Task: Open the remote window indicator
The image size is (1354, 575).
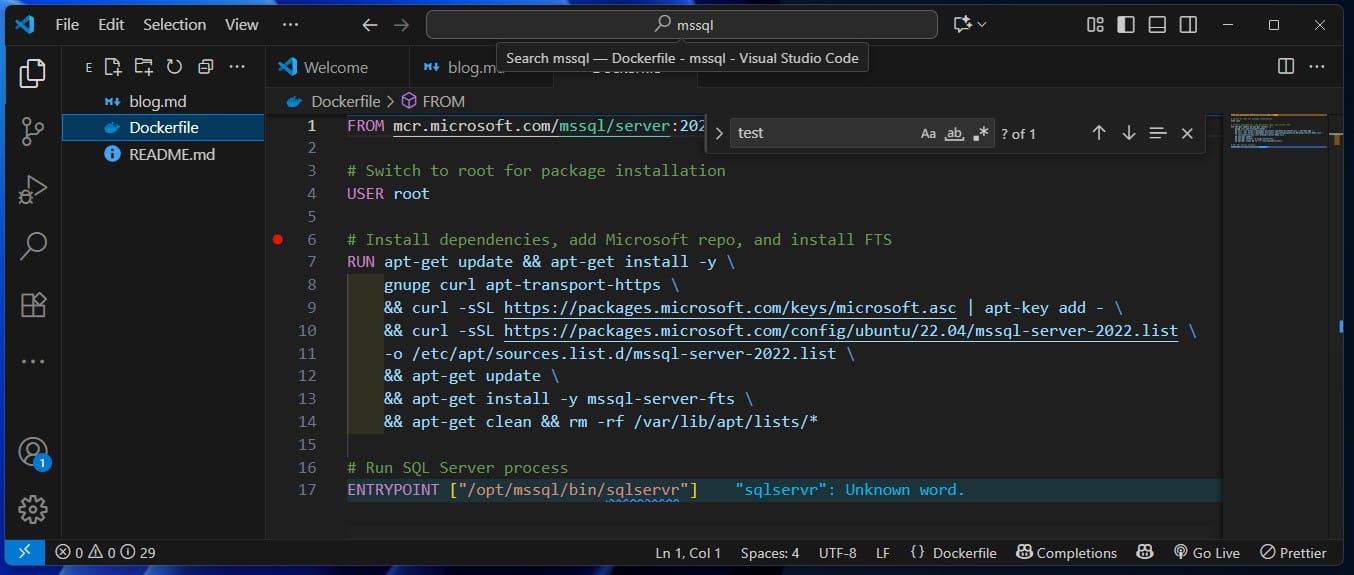Action: [x=25, y=551]
